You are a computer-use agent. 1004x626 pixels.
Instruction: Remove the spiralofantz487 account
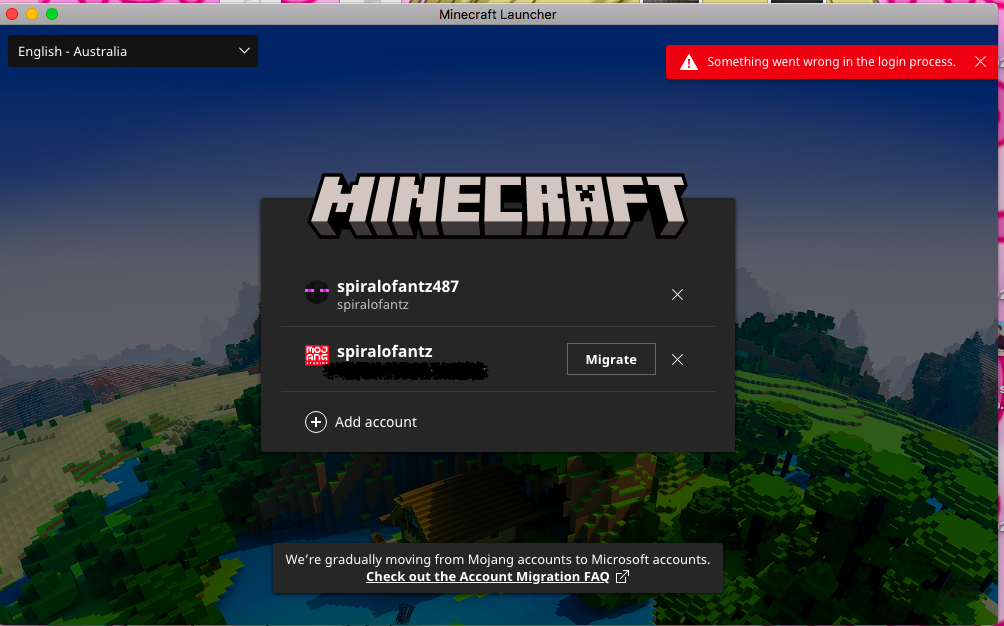[677, 294]
